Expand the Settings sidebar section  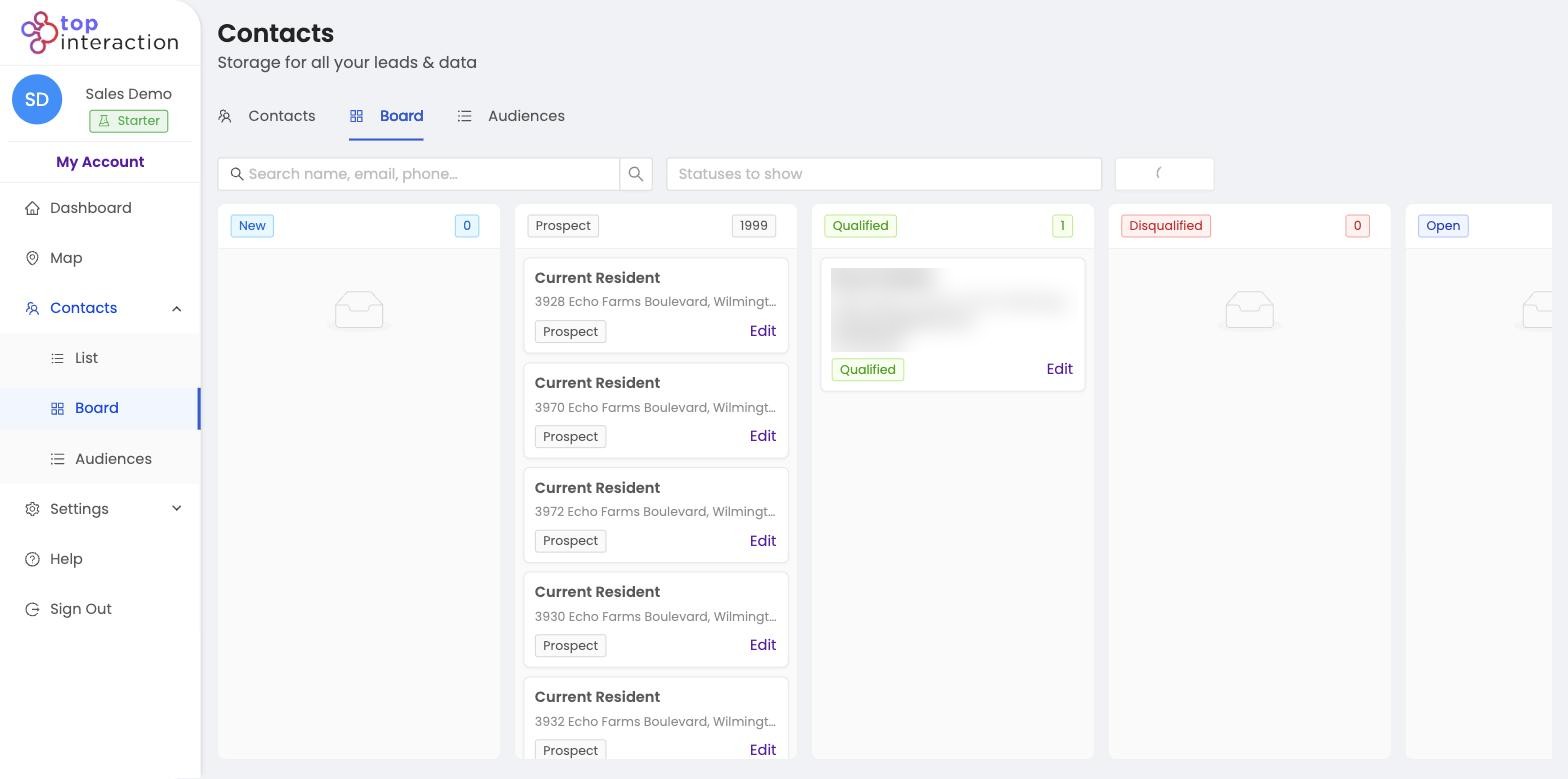point(177,509)
